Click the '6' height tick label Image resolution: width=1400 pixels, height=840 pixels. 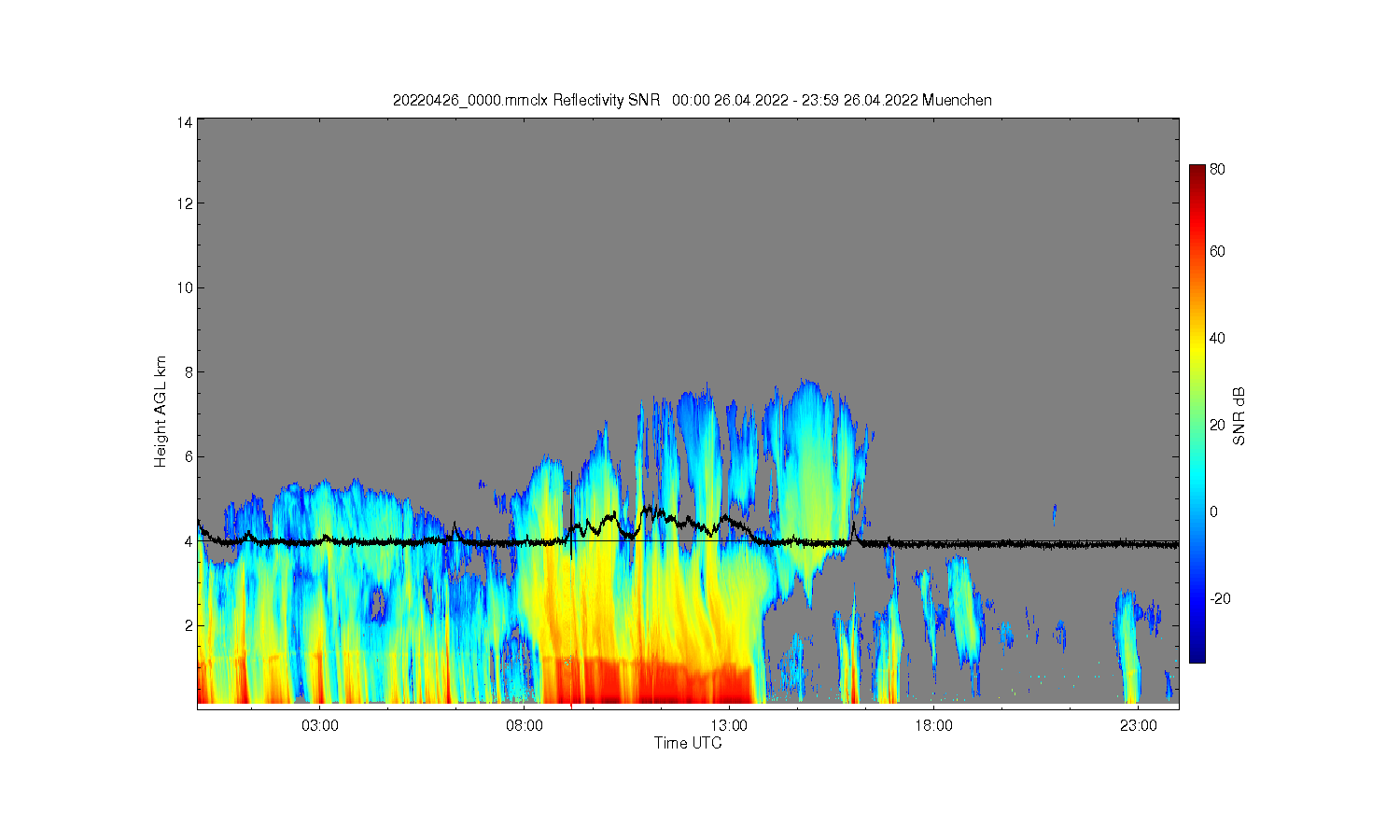click(x=189, y=456)
